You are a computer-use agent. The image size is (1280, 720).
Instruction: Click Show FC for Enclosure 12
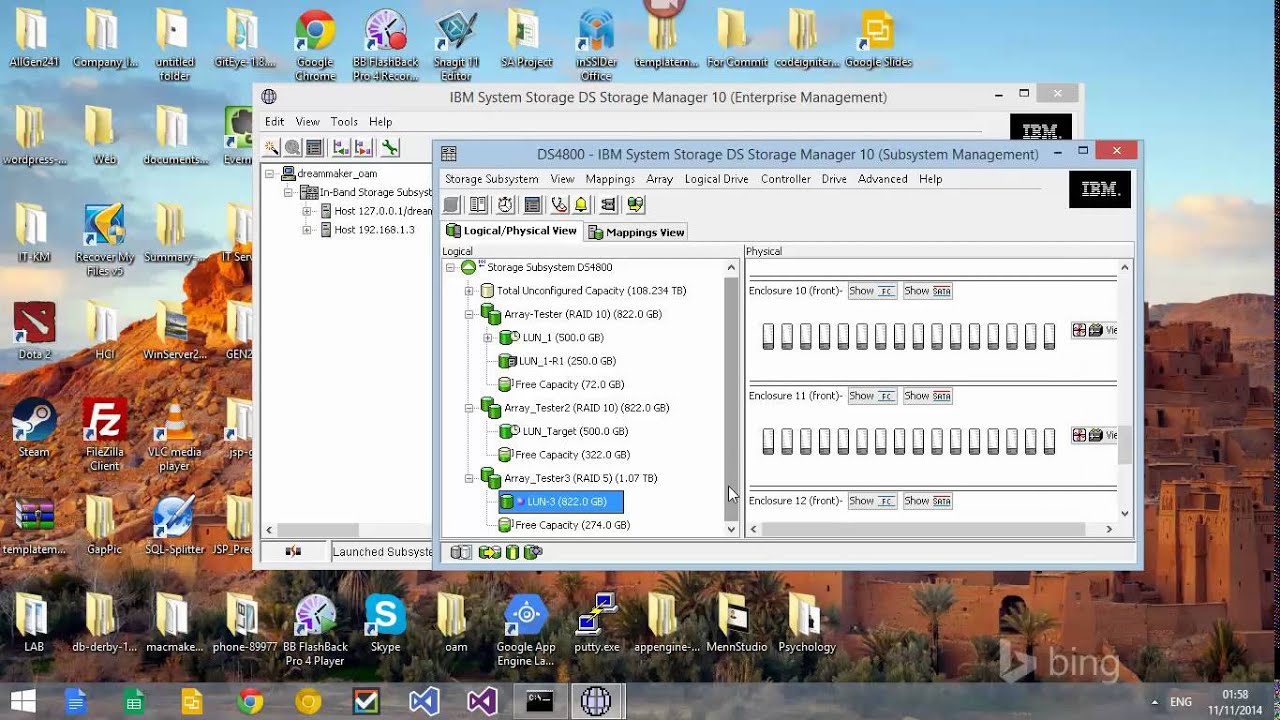pos(872,501)
